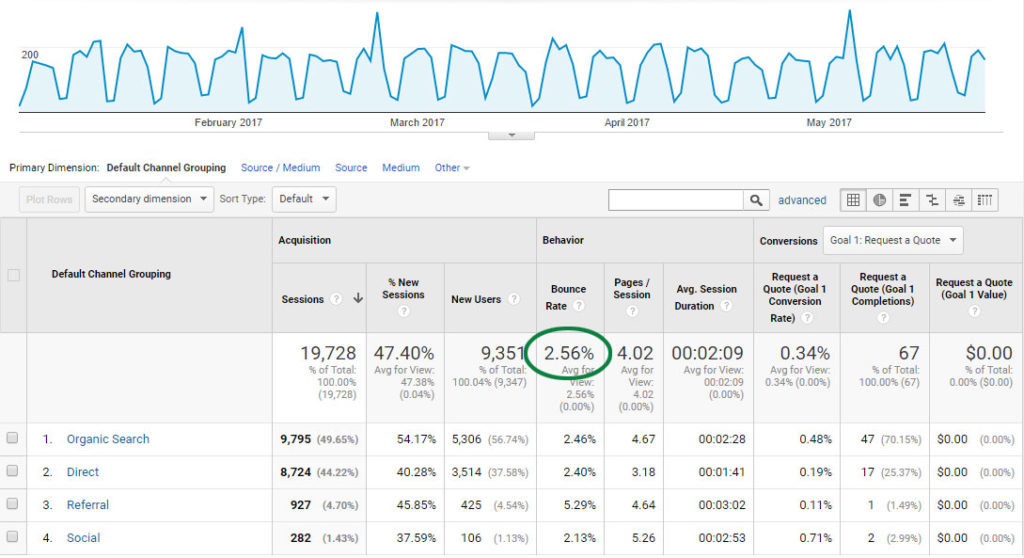The image size is (1024, 558).
Task: Check the Organic Search row checkbox
Action: [13, 438]
